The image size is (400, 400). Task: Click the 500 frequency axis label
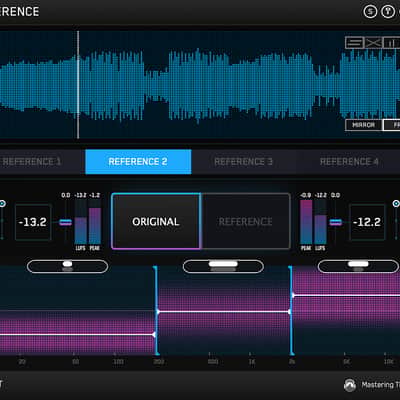tap(213, 362)
